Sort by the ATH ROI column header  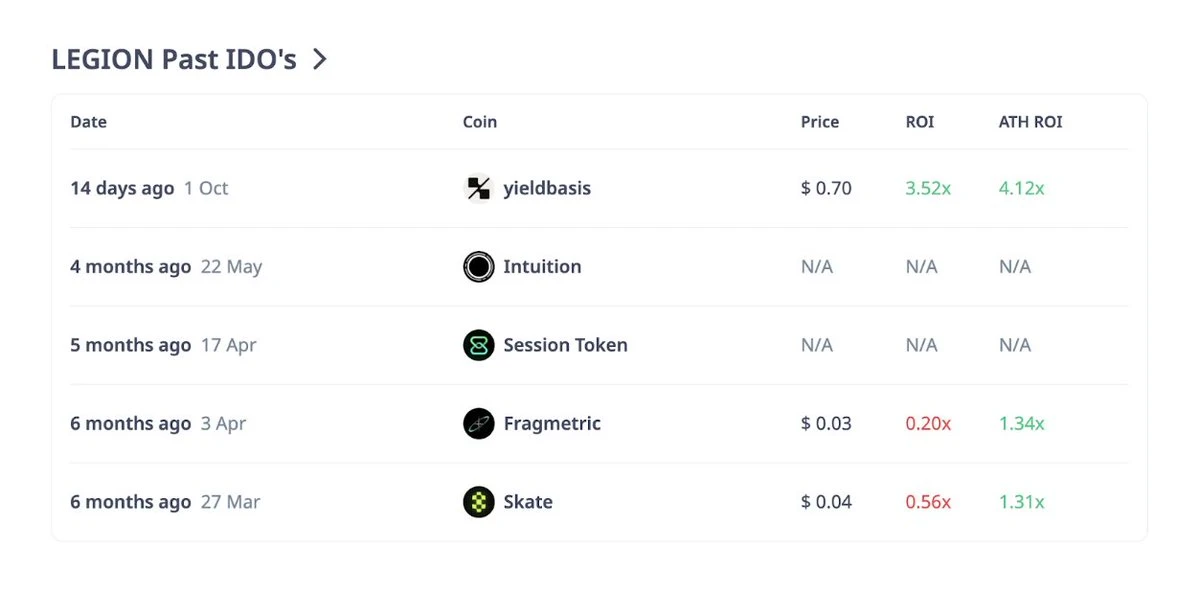1029,121
